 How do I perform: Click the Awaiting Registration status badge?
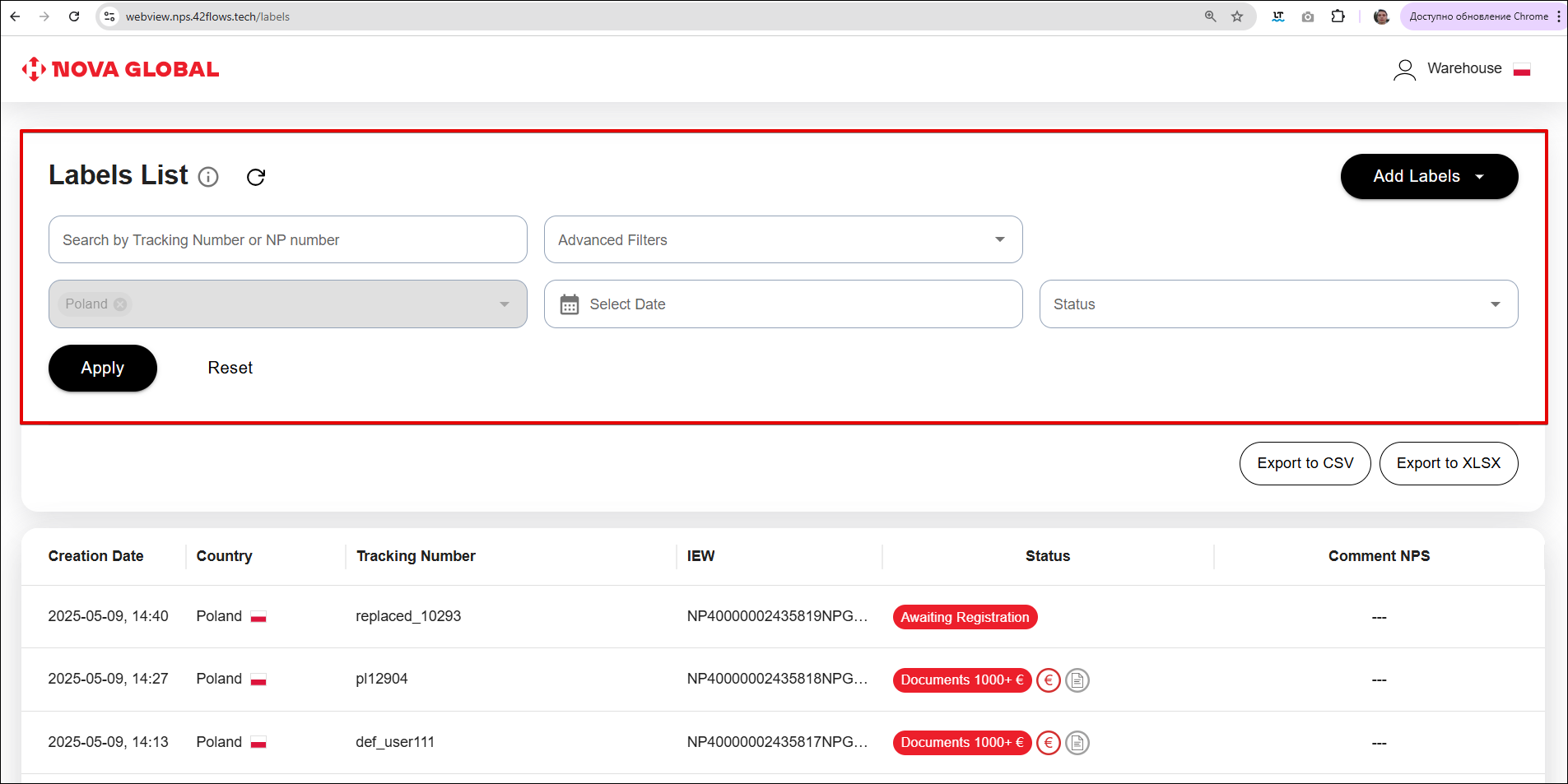pos(965,617)
